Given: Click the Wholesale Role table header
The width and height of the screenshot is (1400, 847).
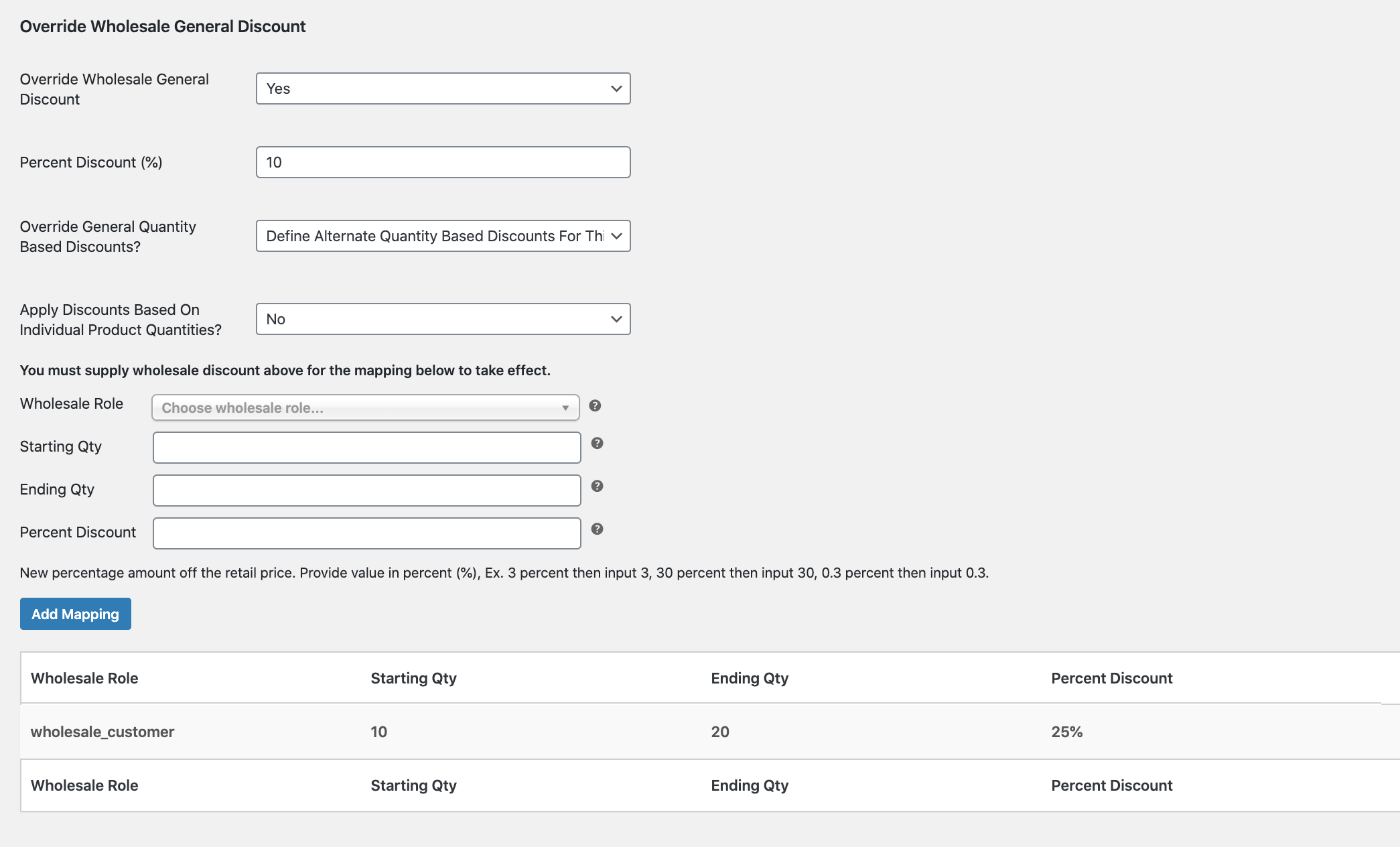Looking at the screenshot, I should 84,678.
